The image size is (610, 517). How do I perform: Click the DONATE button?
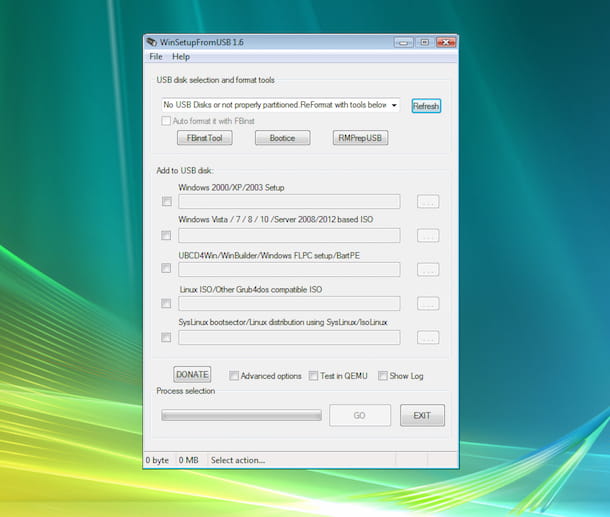tap(192, 374)
